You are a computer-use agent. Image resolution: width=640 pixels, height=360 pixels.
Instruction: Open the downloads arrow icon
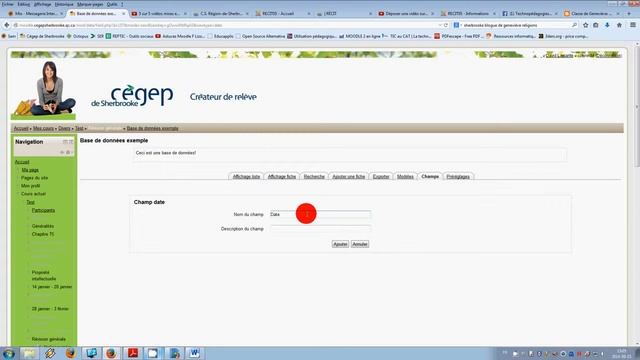607,25
